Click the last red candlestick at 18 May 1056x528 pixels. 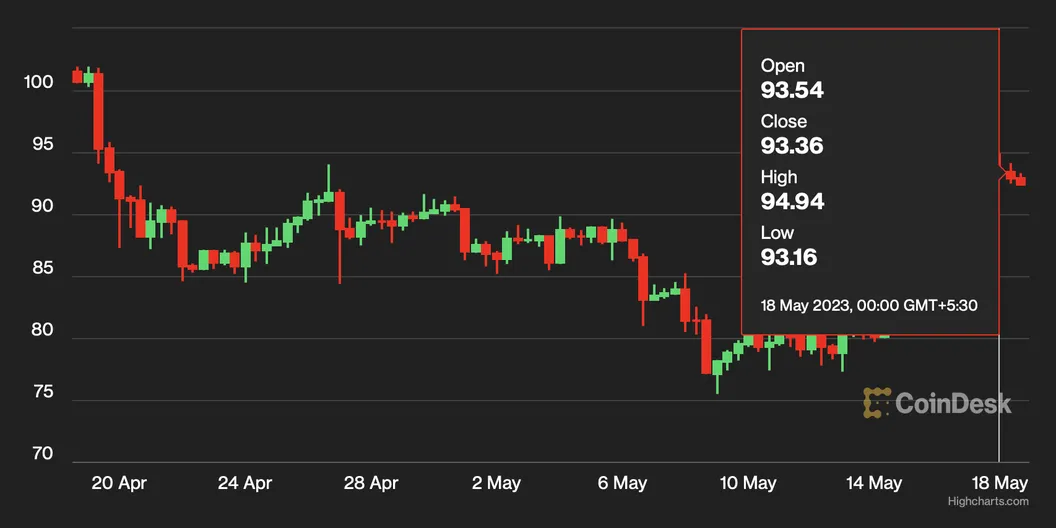pos(1020,181)
